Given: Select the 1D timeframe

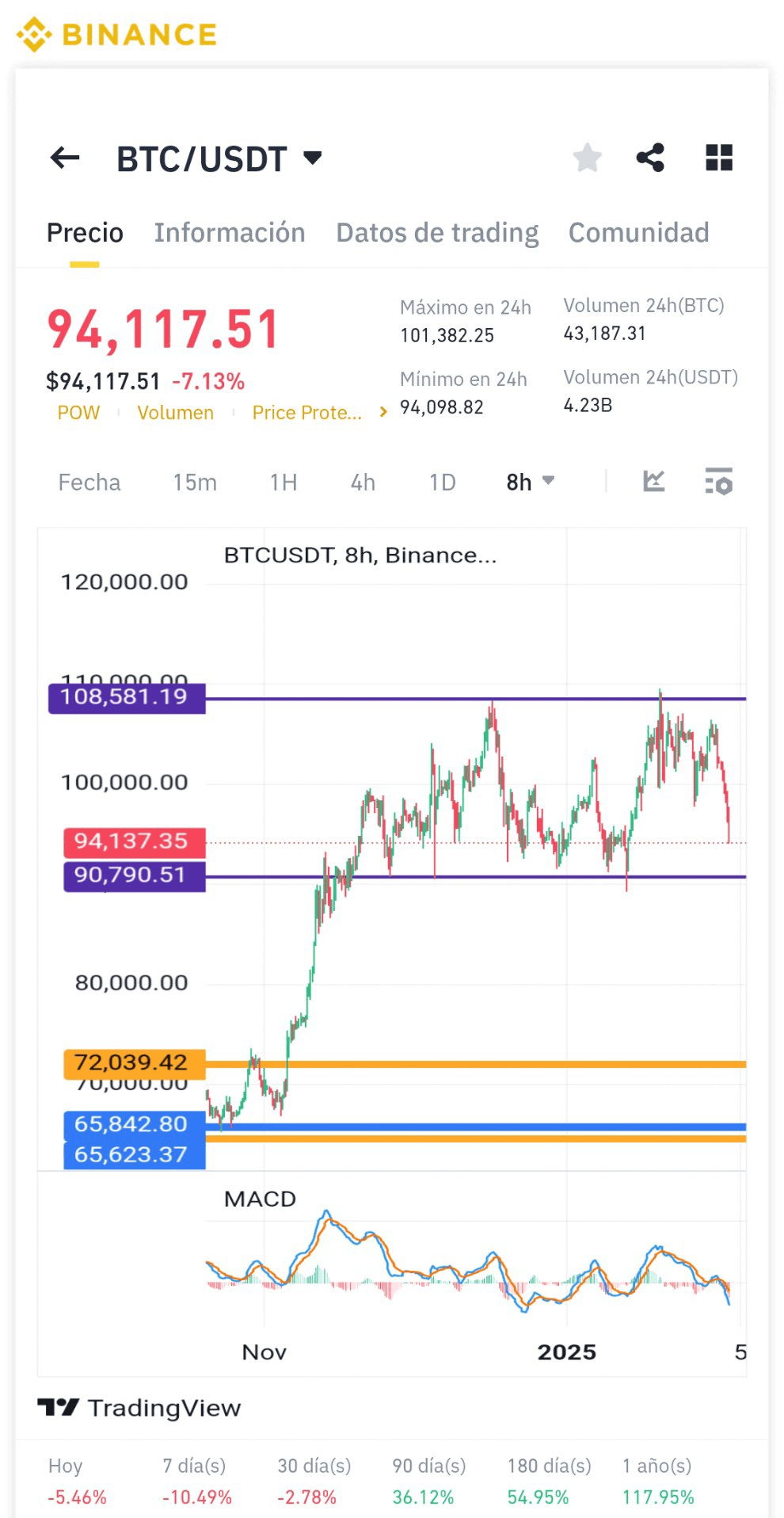Looking at the screenshot, I should (x=442, y=482).
